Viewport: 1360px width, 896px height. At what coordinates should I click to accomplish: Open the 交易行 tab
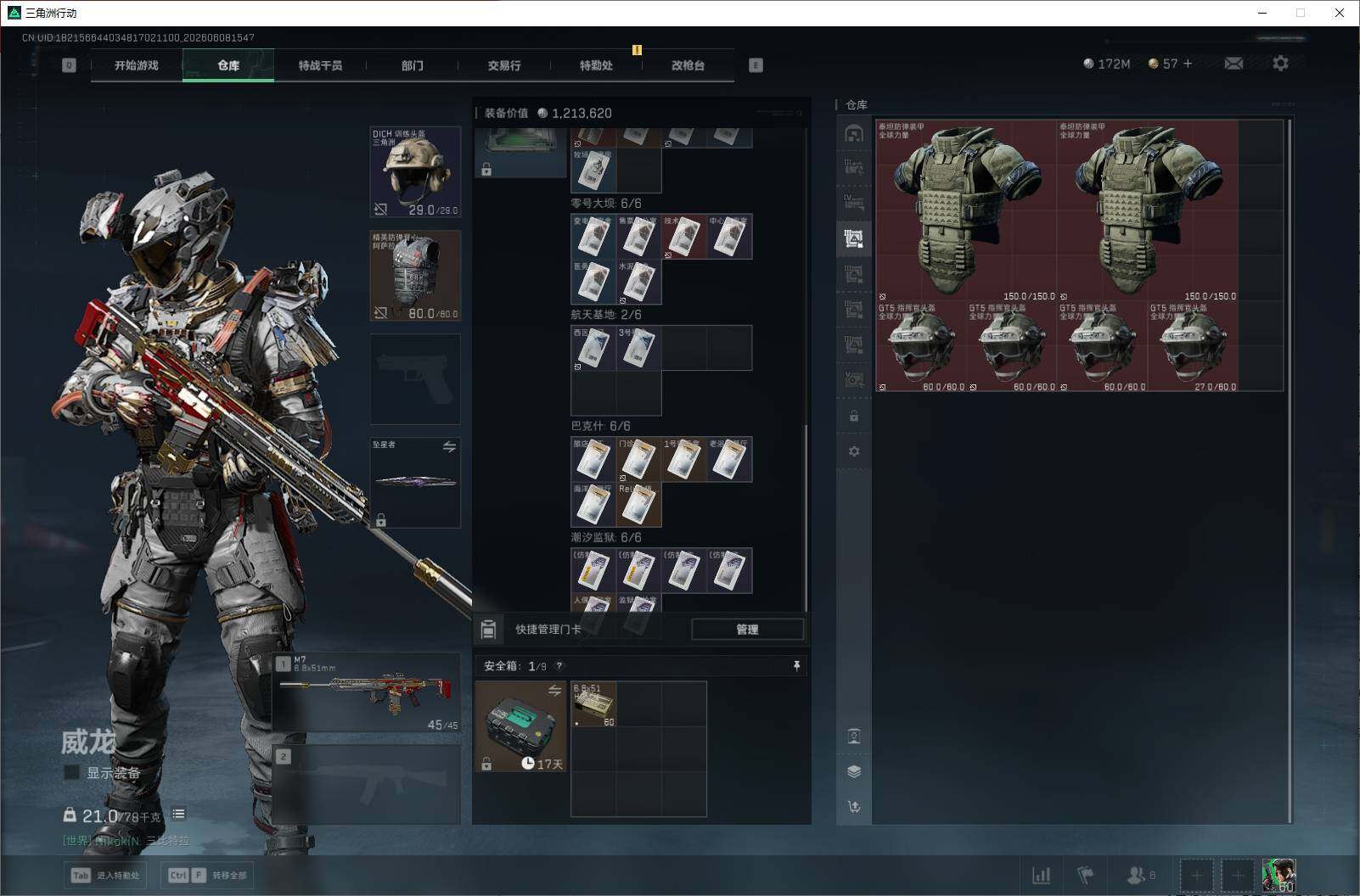(x=503, y=65)
